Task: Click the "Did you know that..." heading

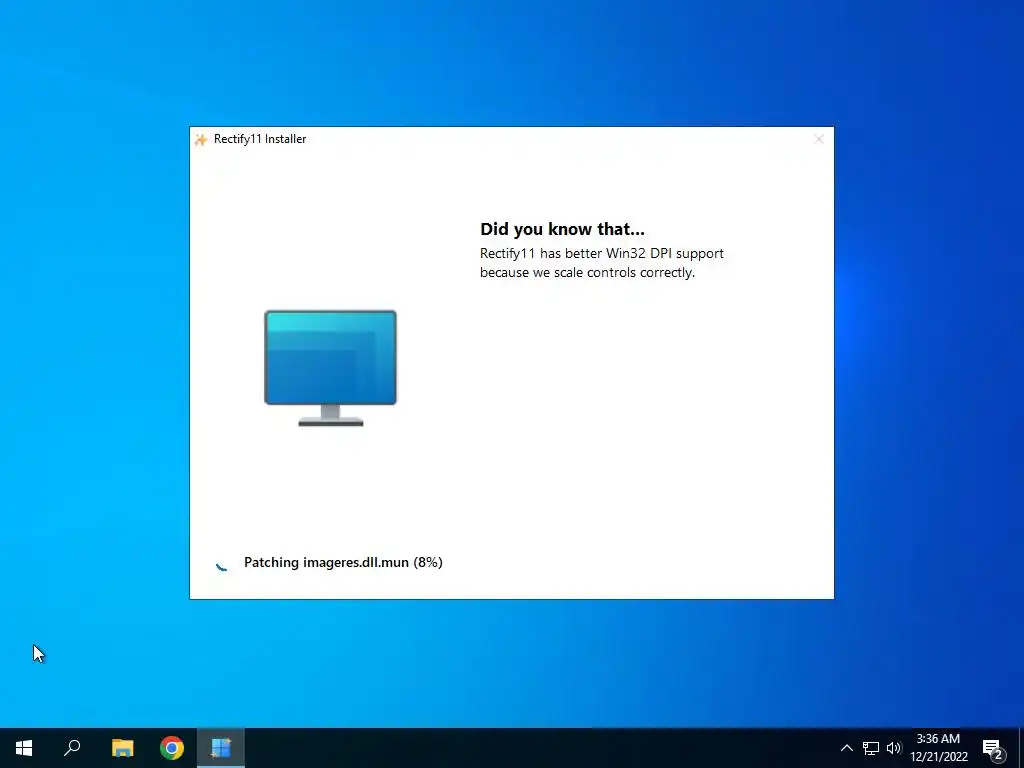Action: click(x=562, y=229)
